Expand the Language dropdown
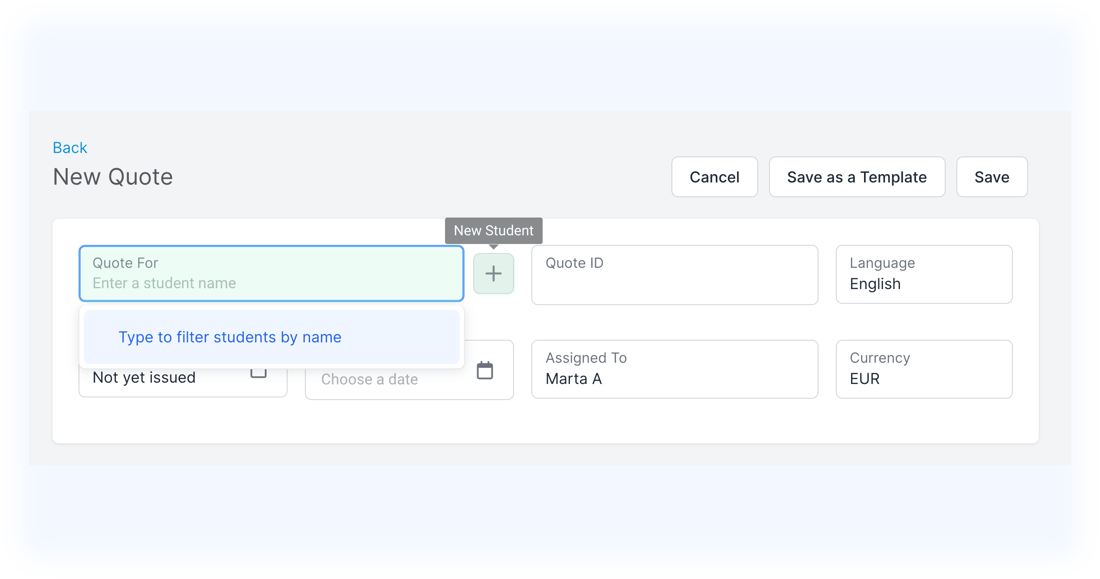The image size is (1100, 579). pos(923,274)
